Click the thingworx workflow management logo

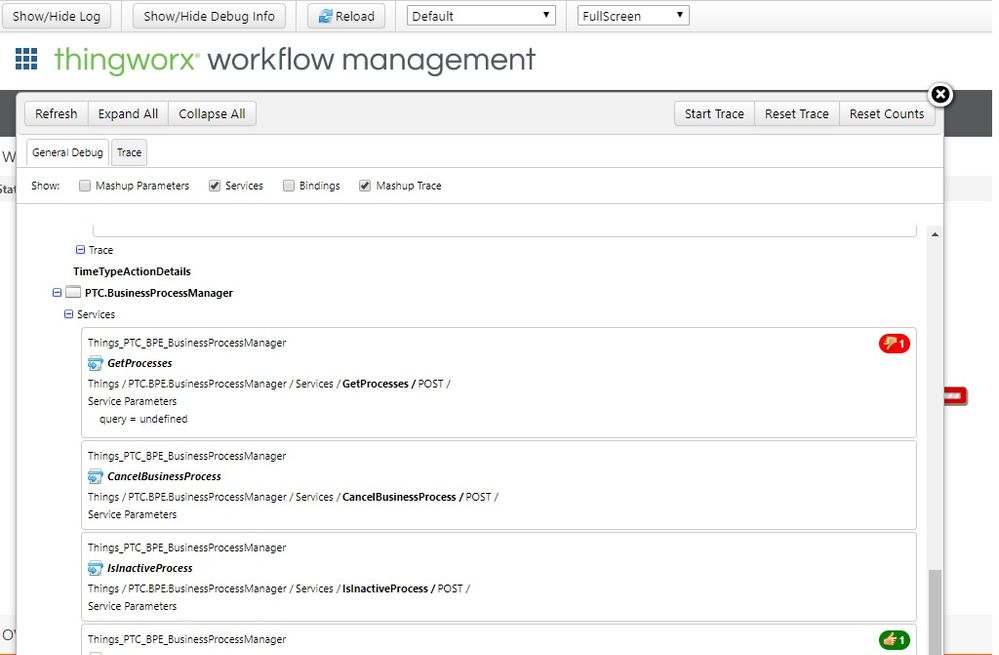(294, 60)
